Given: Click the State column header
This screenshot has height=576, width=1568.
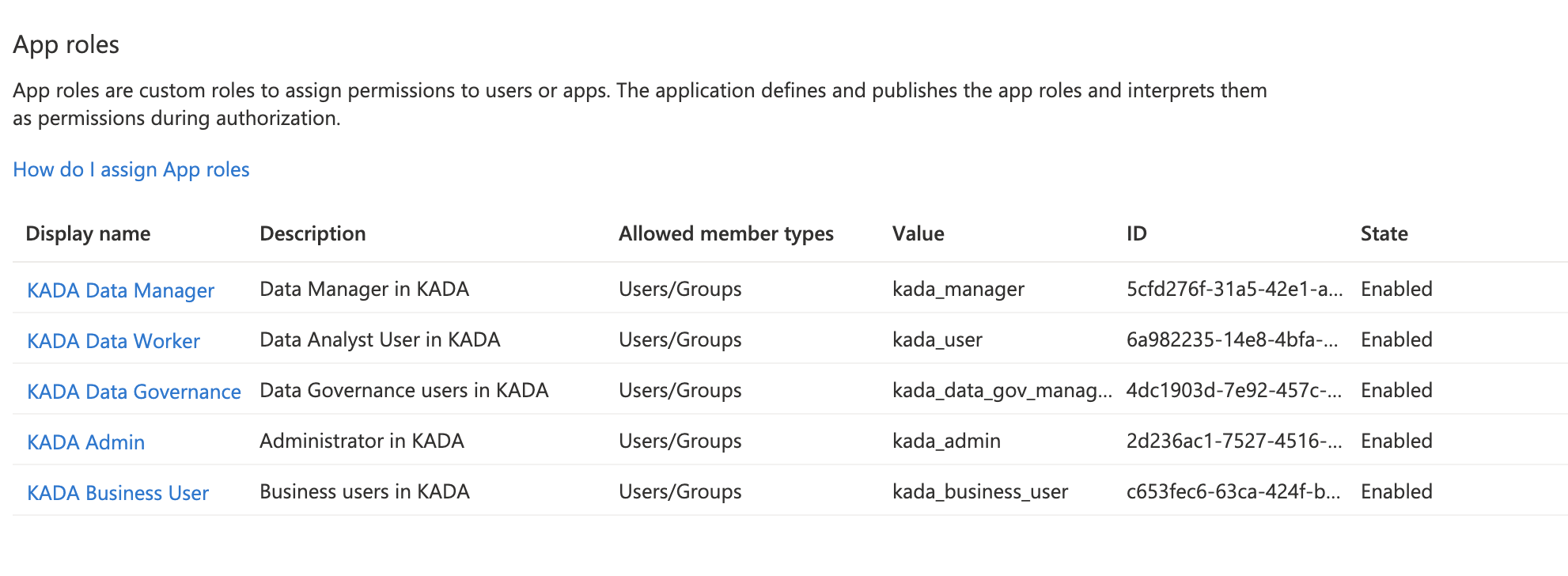Looking at the screenshot, I should [x=1384, y=234].
